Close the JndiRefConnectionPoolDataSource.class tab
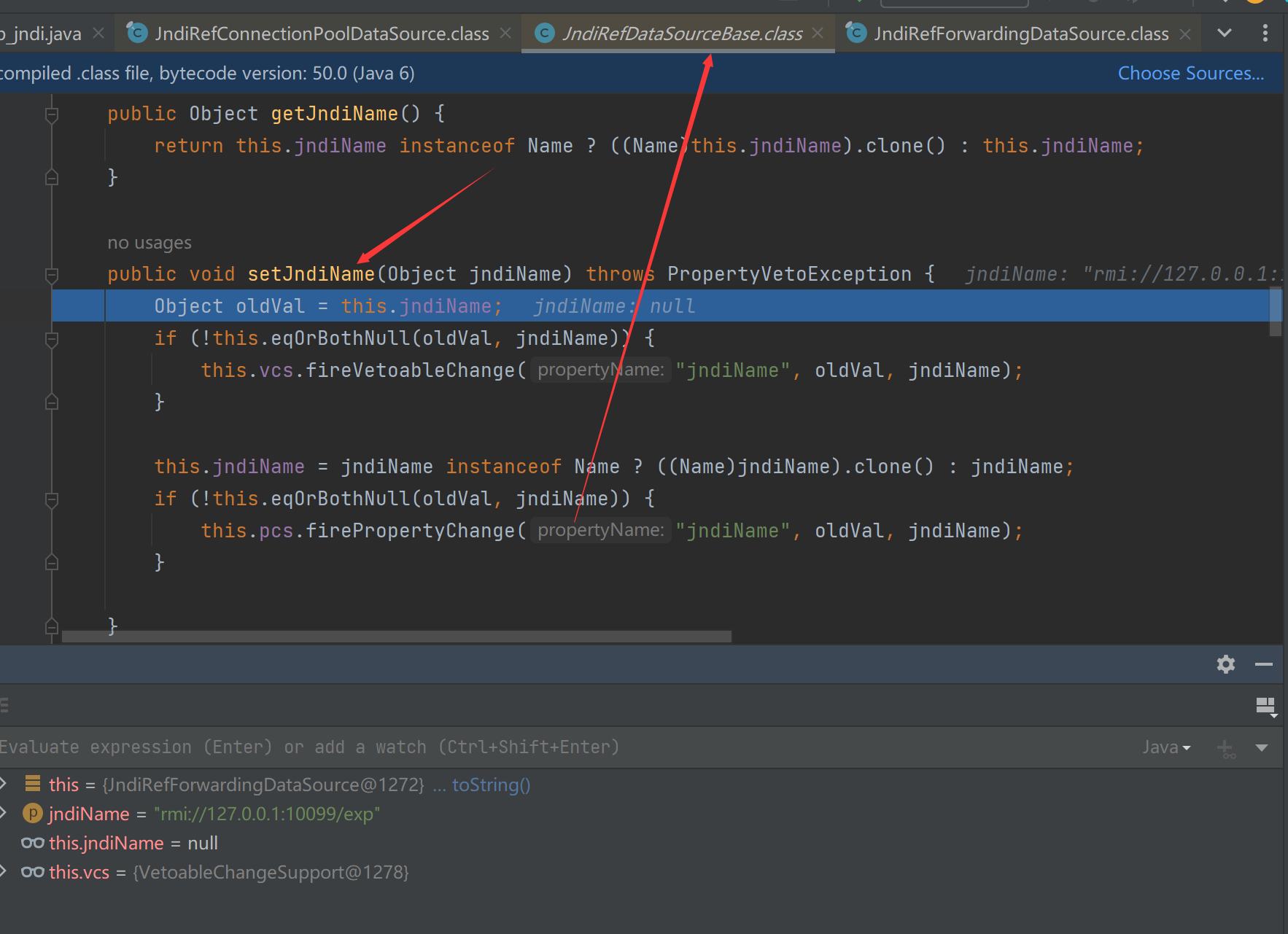This screenshot has height=934, width=1288. pyautogui.click(x=505, y=34)
